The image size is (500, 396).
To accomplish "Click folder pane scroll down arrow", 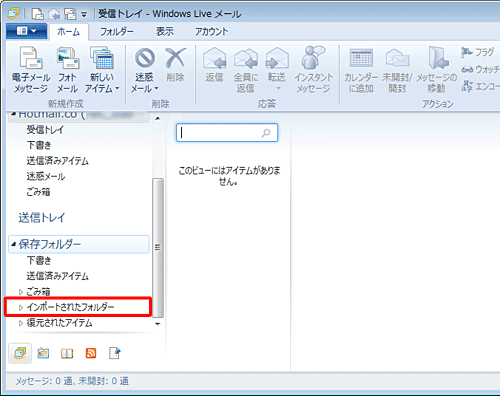I will pos(158,324).
